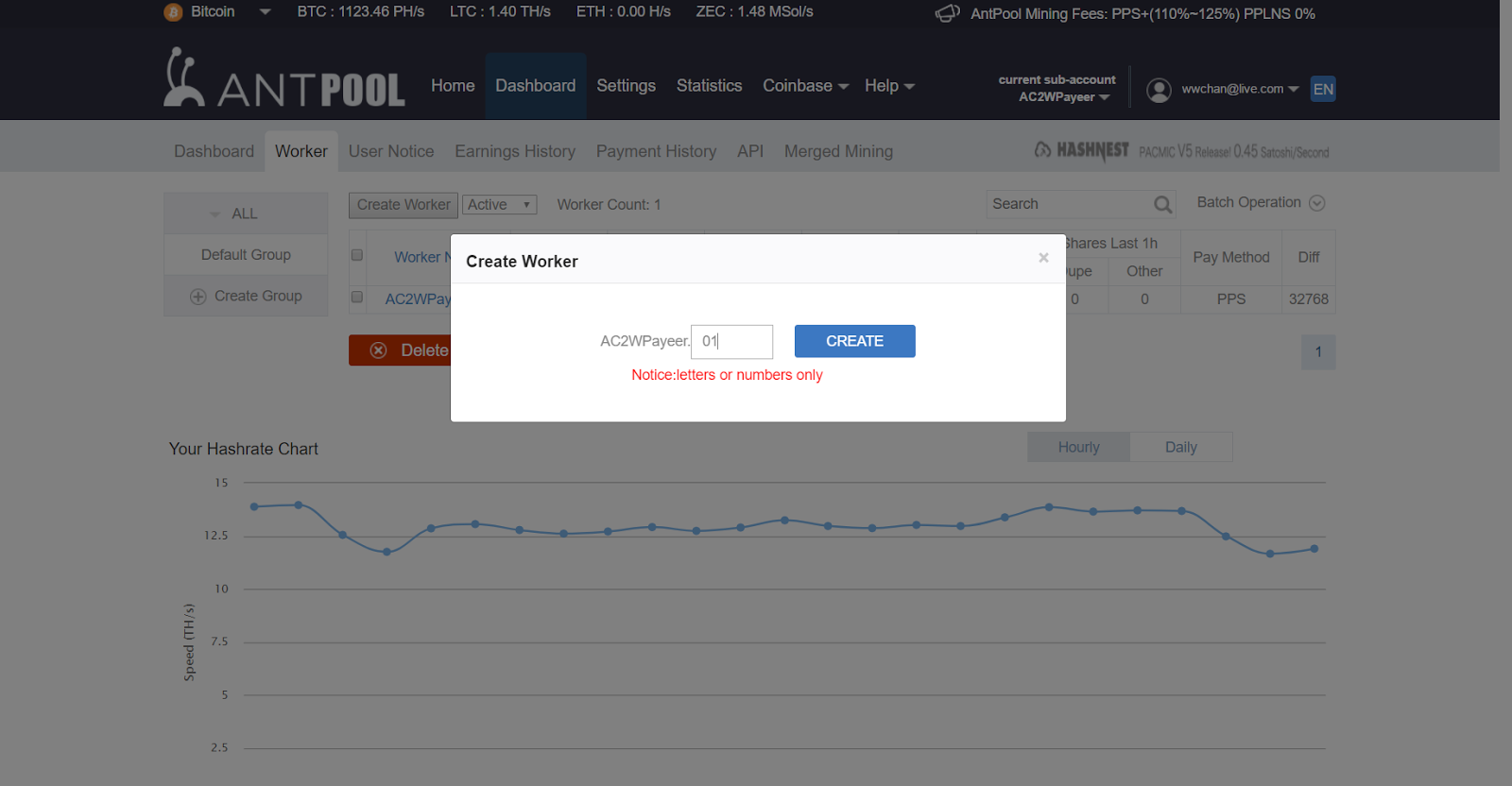Show the Hourly hashrate chart
This screenshot has width=1512, height=786.
tap(1078, 447)
